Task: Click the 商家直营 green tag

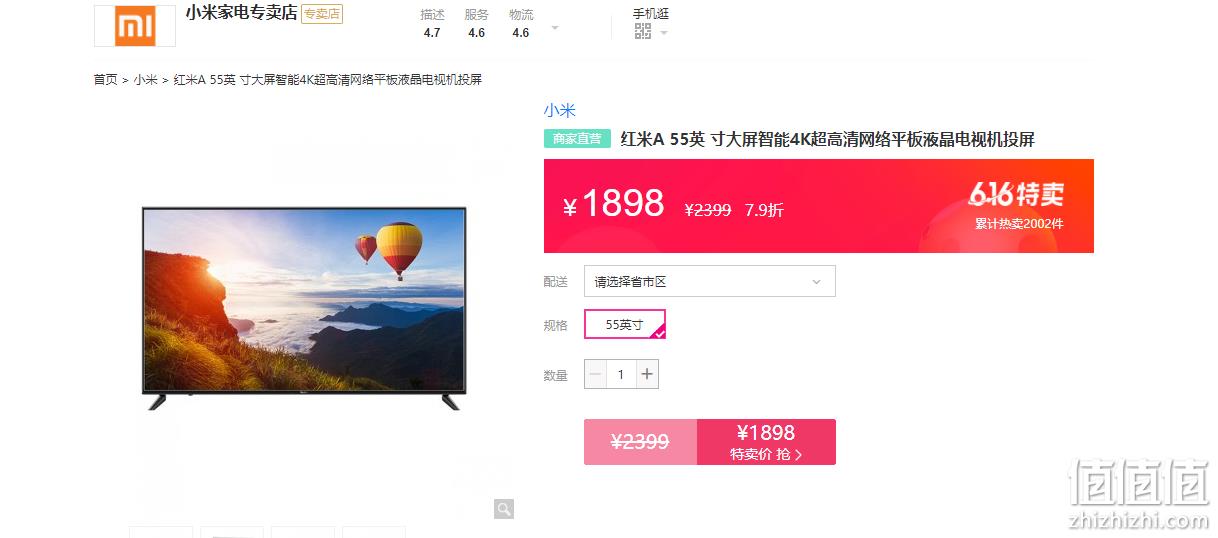Action: point(577,139)
